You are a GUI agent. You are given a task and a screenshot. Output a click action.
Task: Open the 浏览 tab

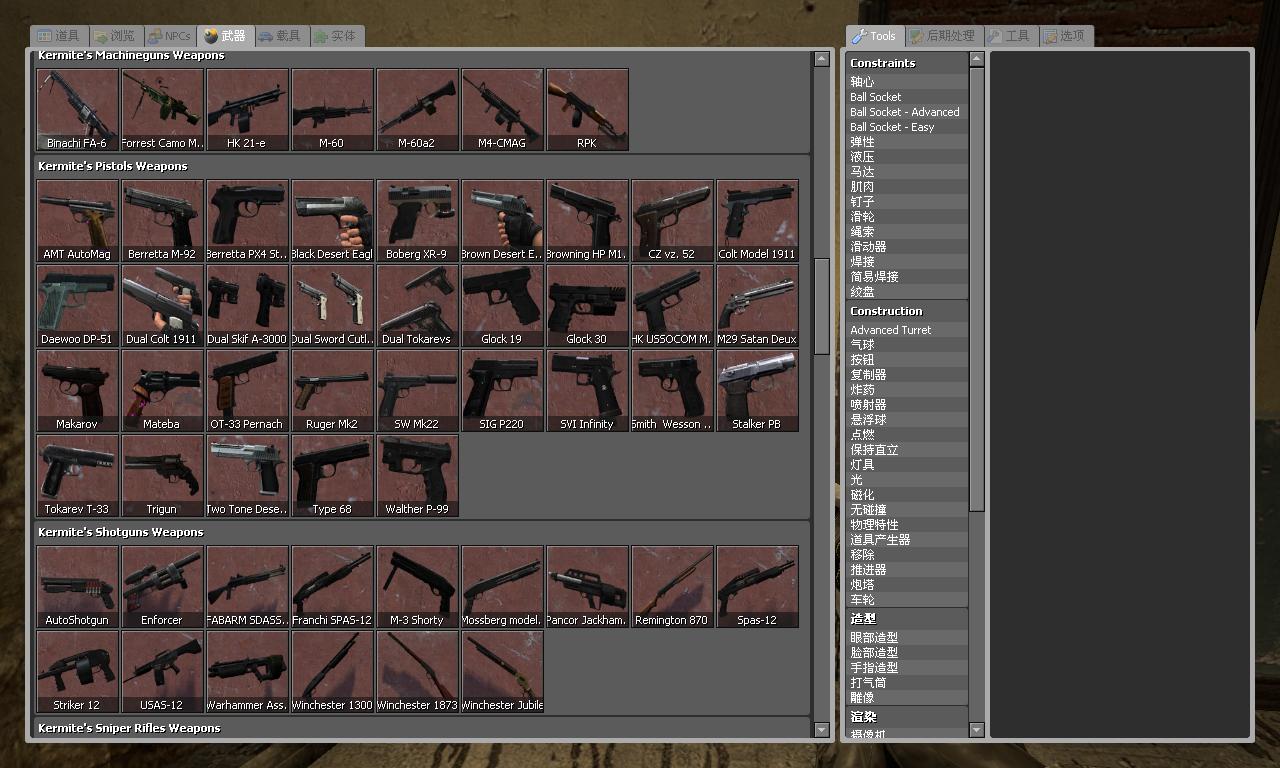point(114,36)
